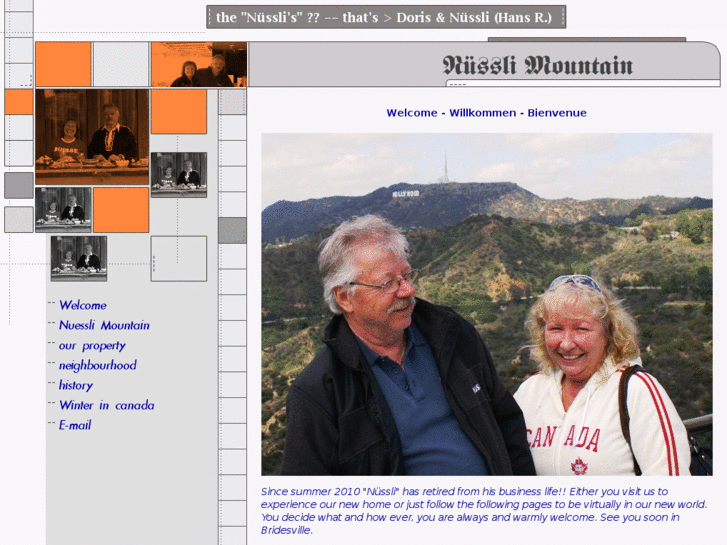Click the lowest grayscale couple thumbnail above Welcome
Image resolution: width=727 pixels, height=545 pixels.
point(79,258)
